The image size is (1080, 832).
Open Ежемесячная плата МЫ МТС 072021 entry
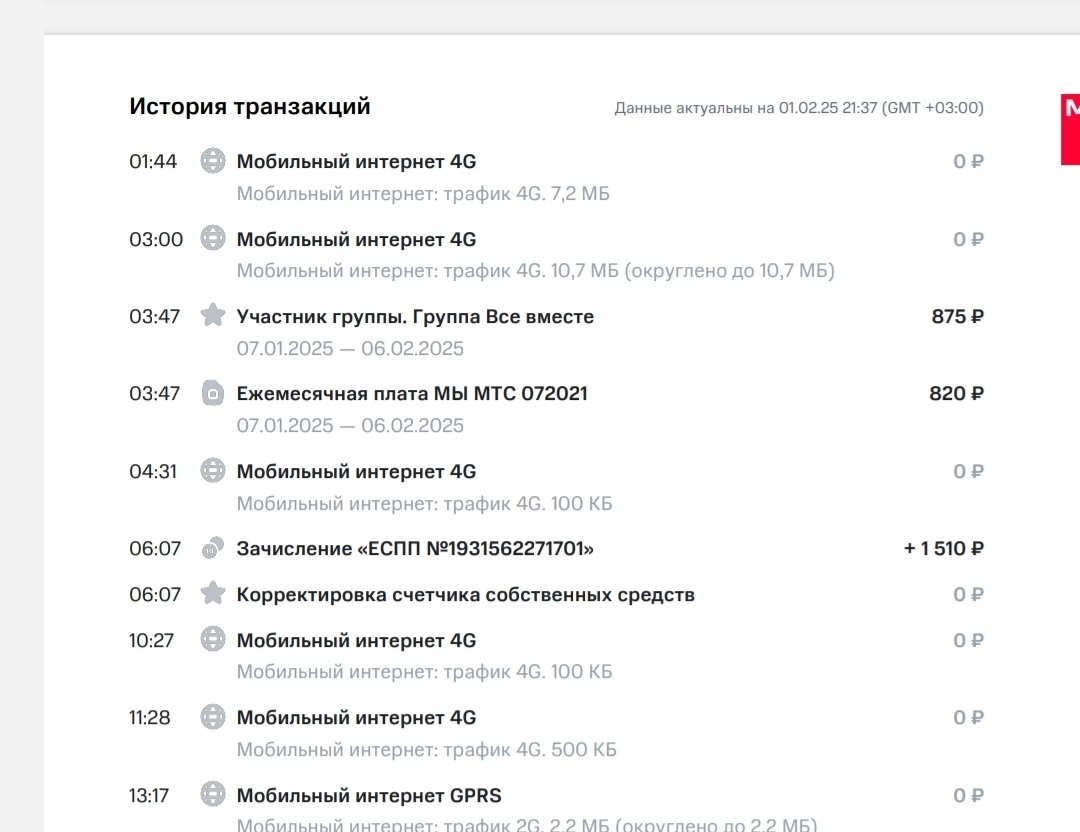tap(412, 394)
